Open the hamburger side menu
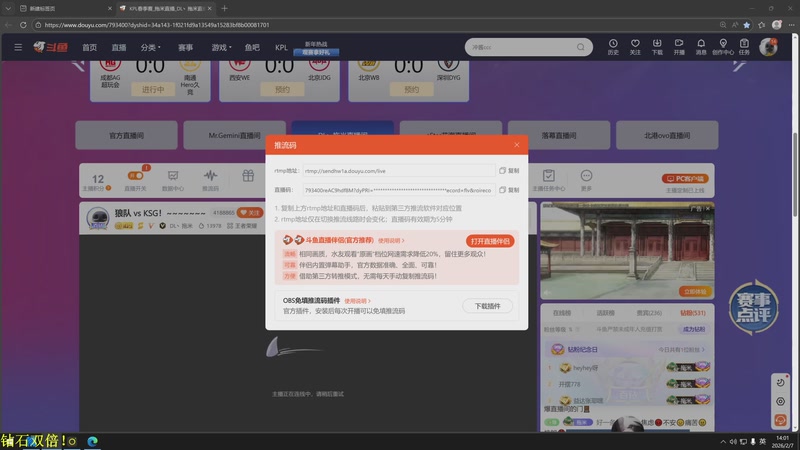The width and height of the screenshot is (800, 450). click(x=18, y=47)
